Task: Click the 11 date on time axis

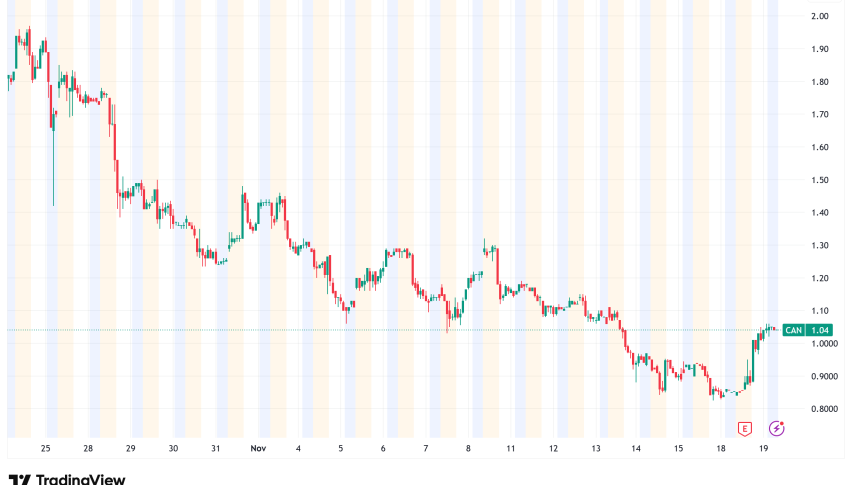Action: coord(510,449)
